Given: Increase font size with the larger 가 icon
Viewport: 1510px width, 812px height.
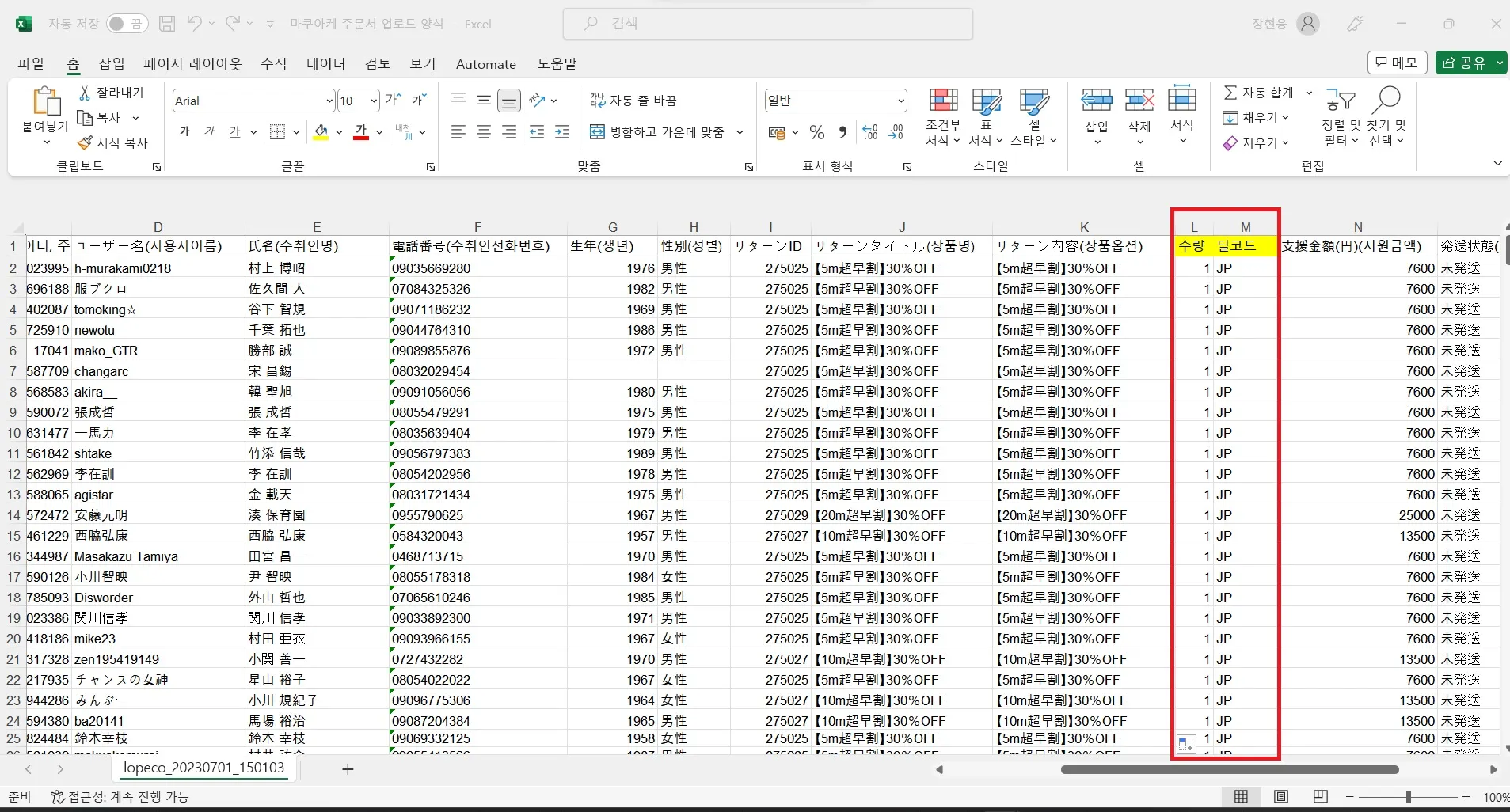Looking at the screenshot, I should (x=394, y=100).
